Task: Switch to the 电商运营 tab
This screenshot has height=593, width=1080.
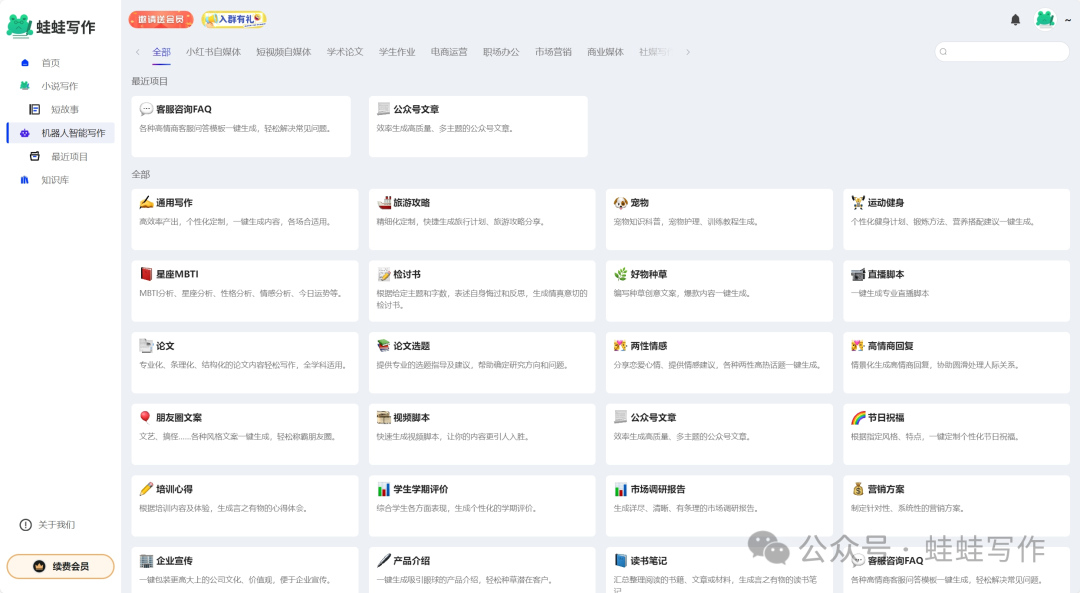Action: 450,51
